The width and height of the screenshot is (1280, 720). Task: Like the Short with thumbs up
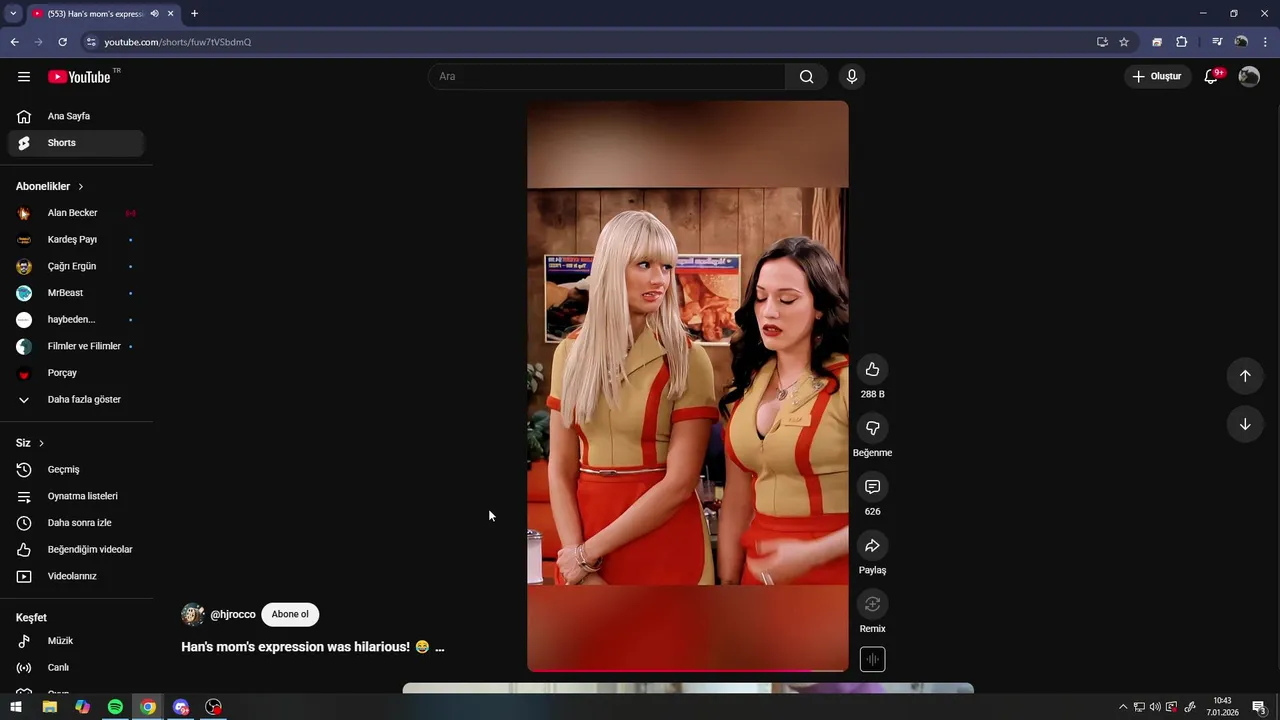tap(872, 369)
